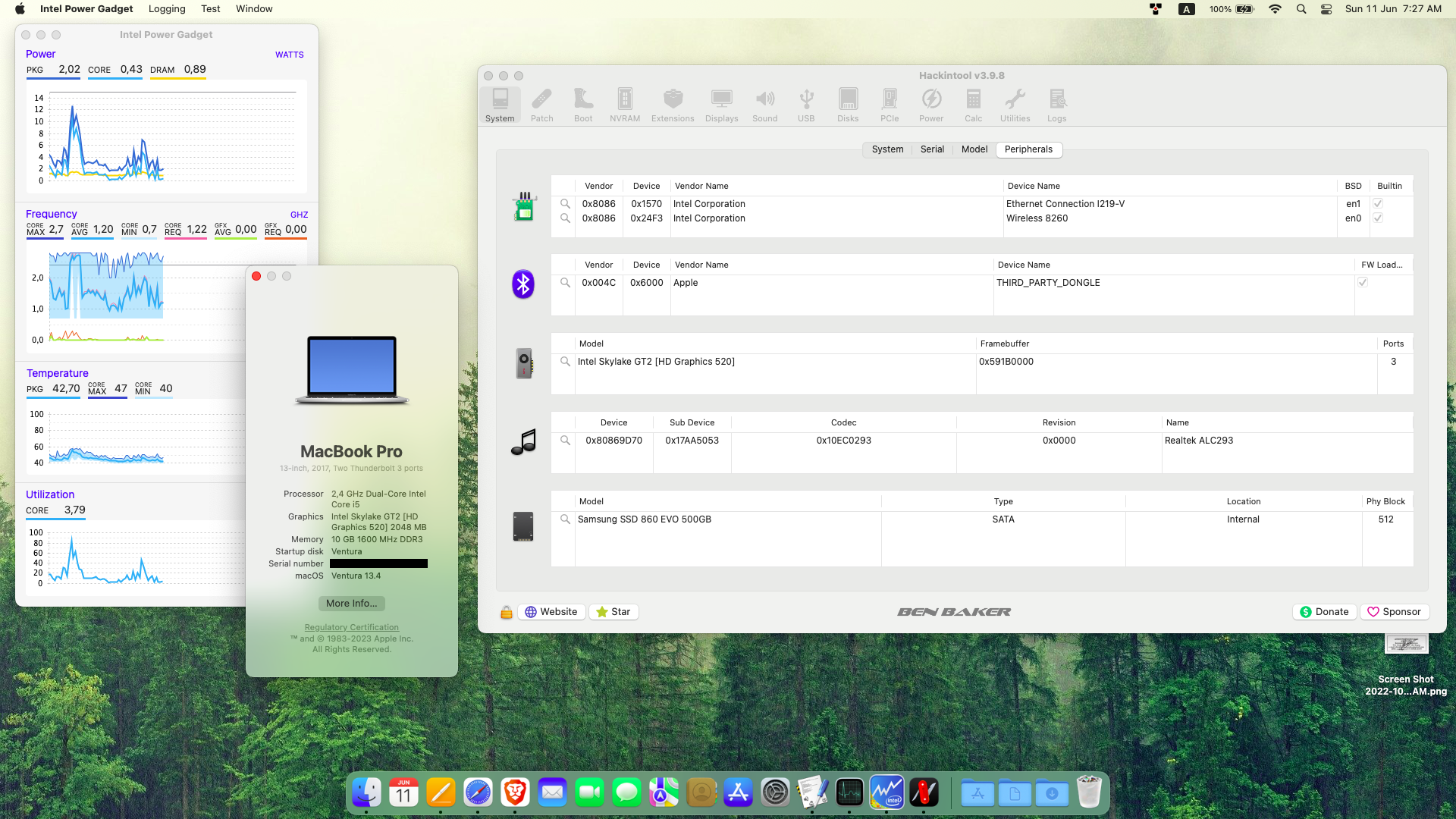Open Extensions in Hackintool toolbar
The width and height of the screenshot is (1456, 819).
(673, 105)
